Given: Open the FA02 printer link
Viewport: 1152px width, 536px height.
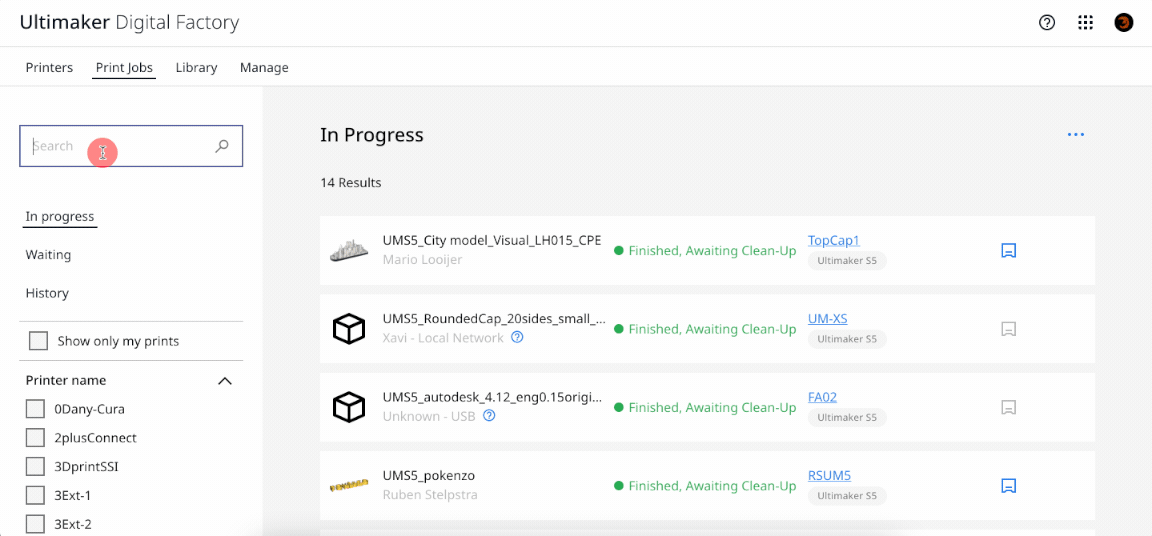Looking at the screenshot, I should 822,397.
